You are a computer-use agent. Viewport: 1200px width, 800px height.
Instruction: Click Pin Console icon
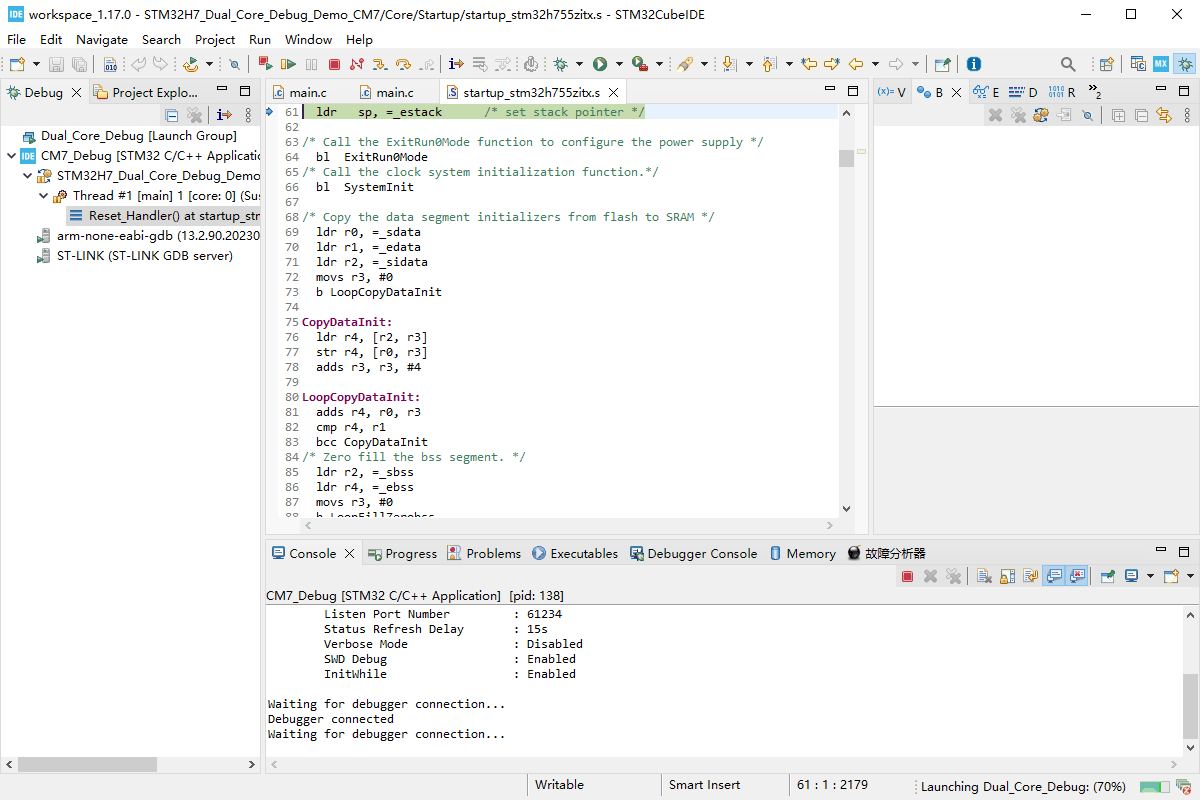[1107, 576]
